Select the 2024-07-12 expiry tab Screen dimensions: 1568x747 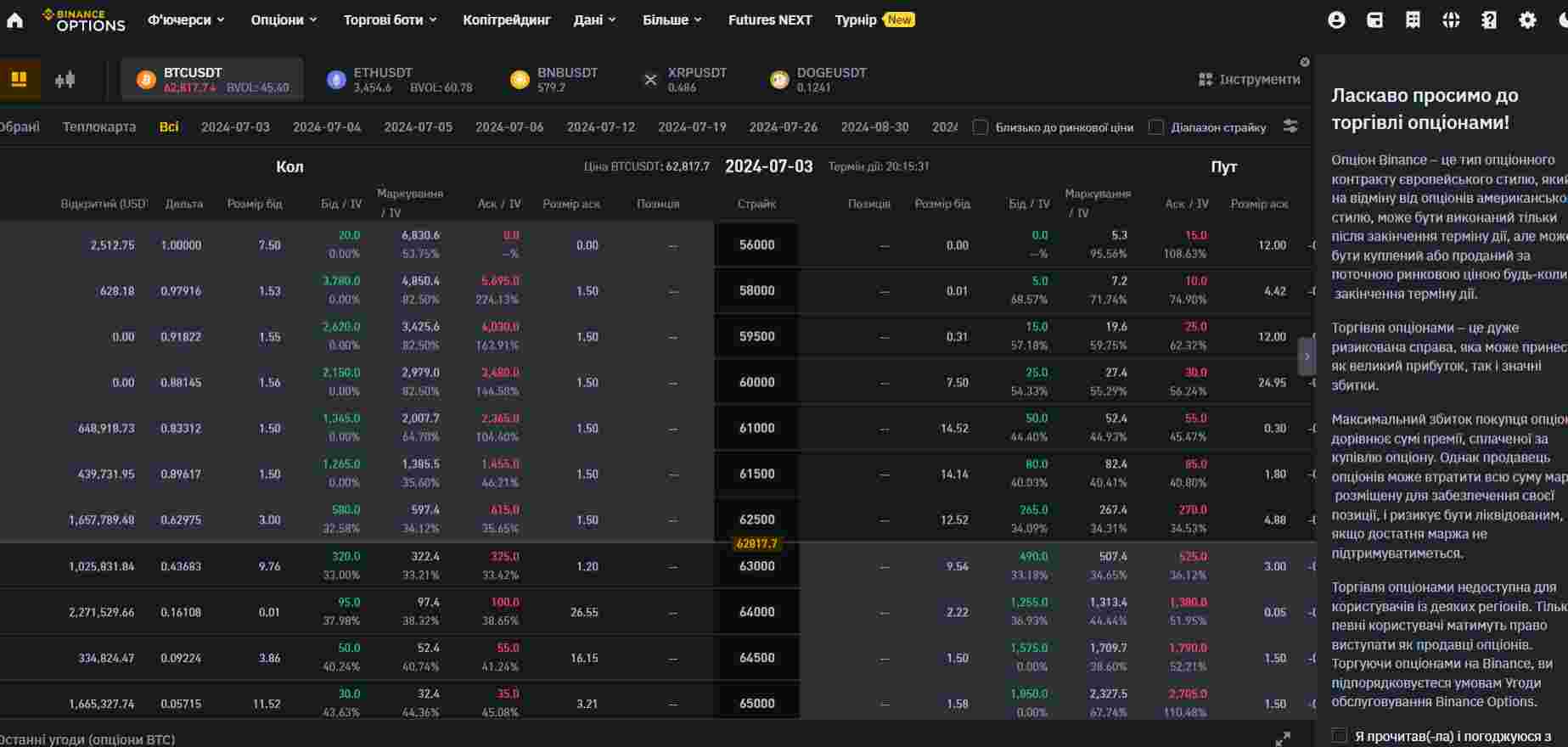(x=601, y=126)
